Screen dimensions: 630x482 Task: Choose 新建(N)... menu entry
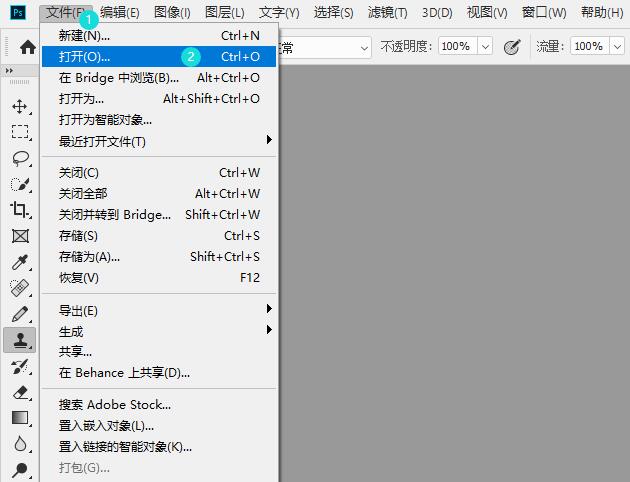(159, 36)
